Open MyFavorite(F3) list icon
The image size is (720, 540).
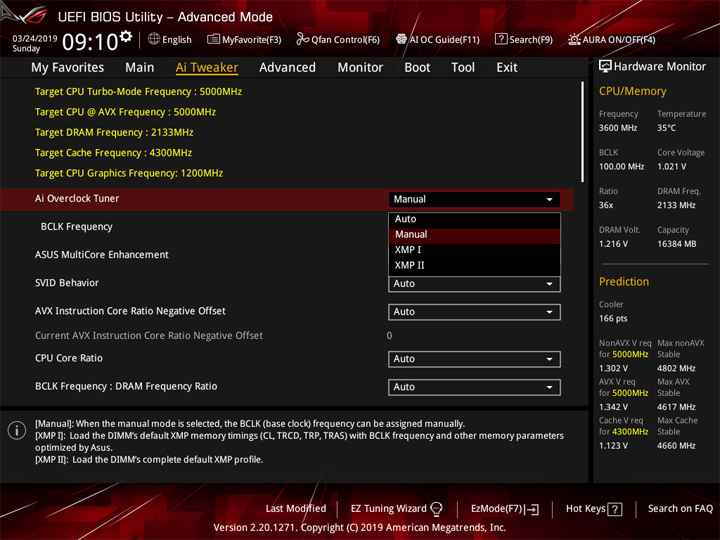coord(213,39)
